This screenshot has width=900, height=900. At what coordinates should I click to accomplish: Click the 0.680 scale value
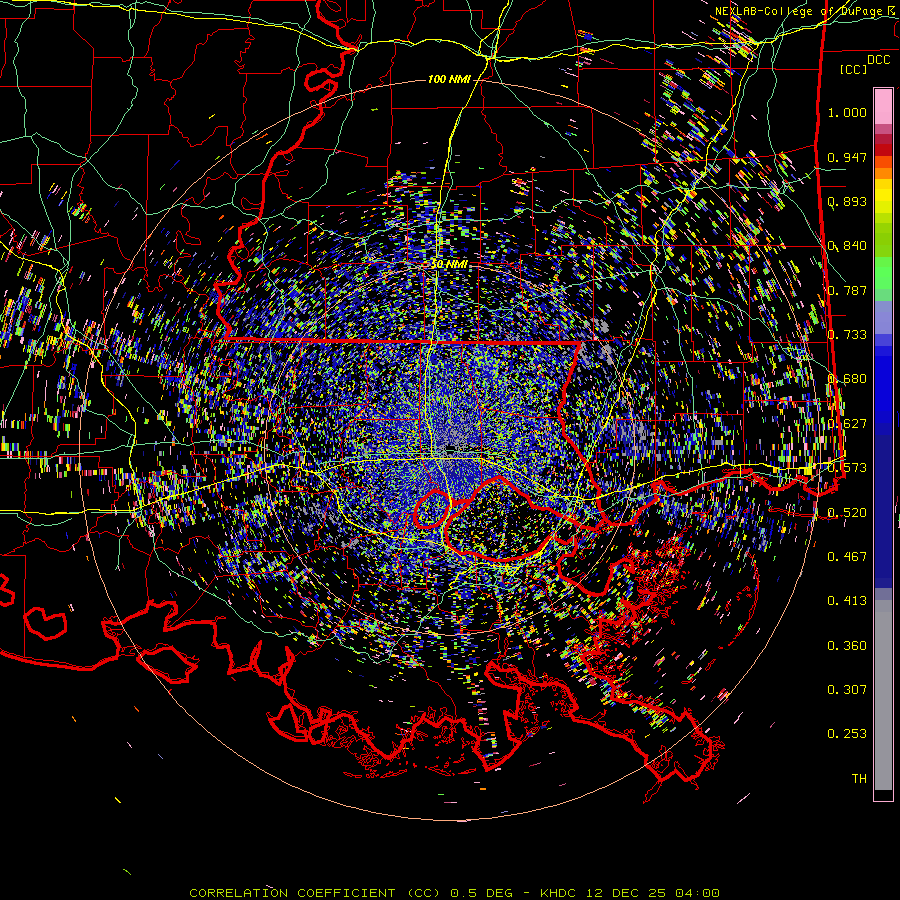click(847, 379)
